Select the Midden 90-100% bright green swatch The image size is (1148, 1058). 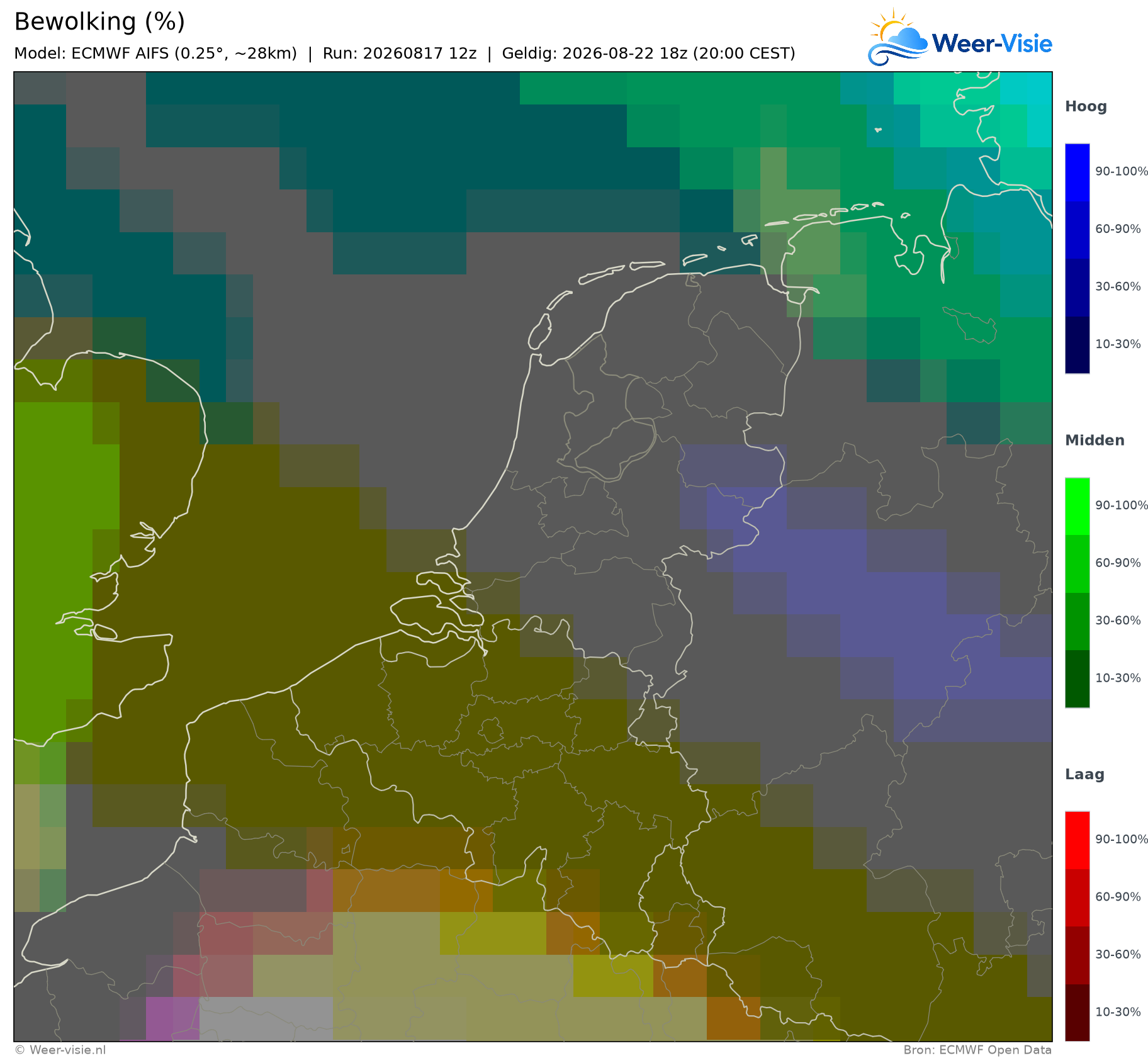point(1077,507)
